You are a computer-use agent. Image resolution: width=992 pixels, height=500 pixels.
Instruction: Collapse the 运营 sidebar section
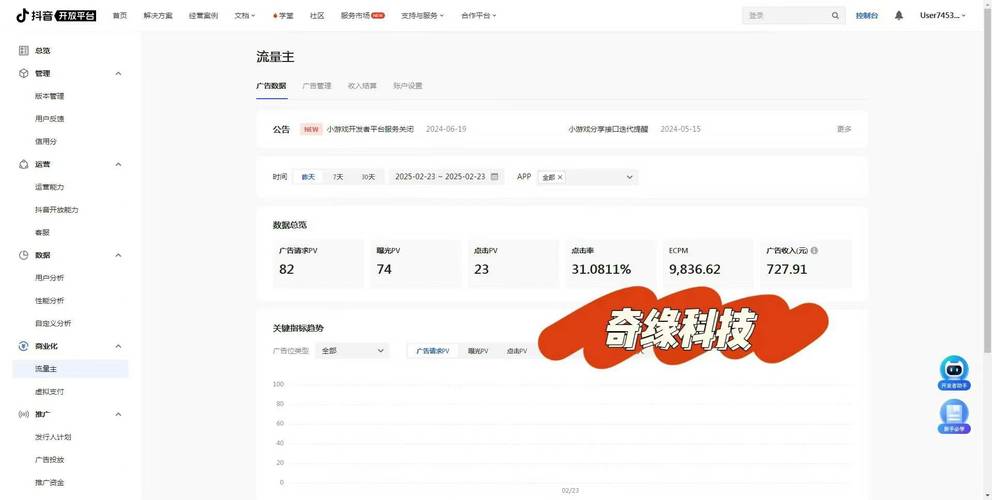click(x=118, y=165)
